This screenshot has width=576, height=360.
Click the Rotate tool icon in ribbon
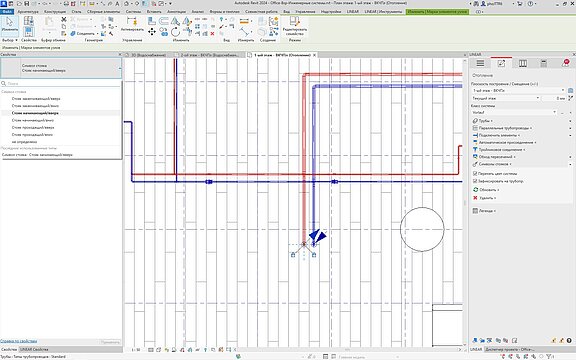pyautogui.click(x=175, y=32)
